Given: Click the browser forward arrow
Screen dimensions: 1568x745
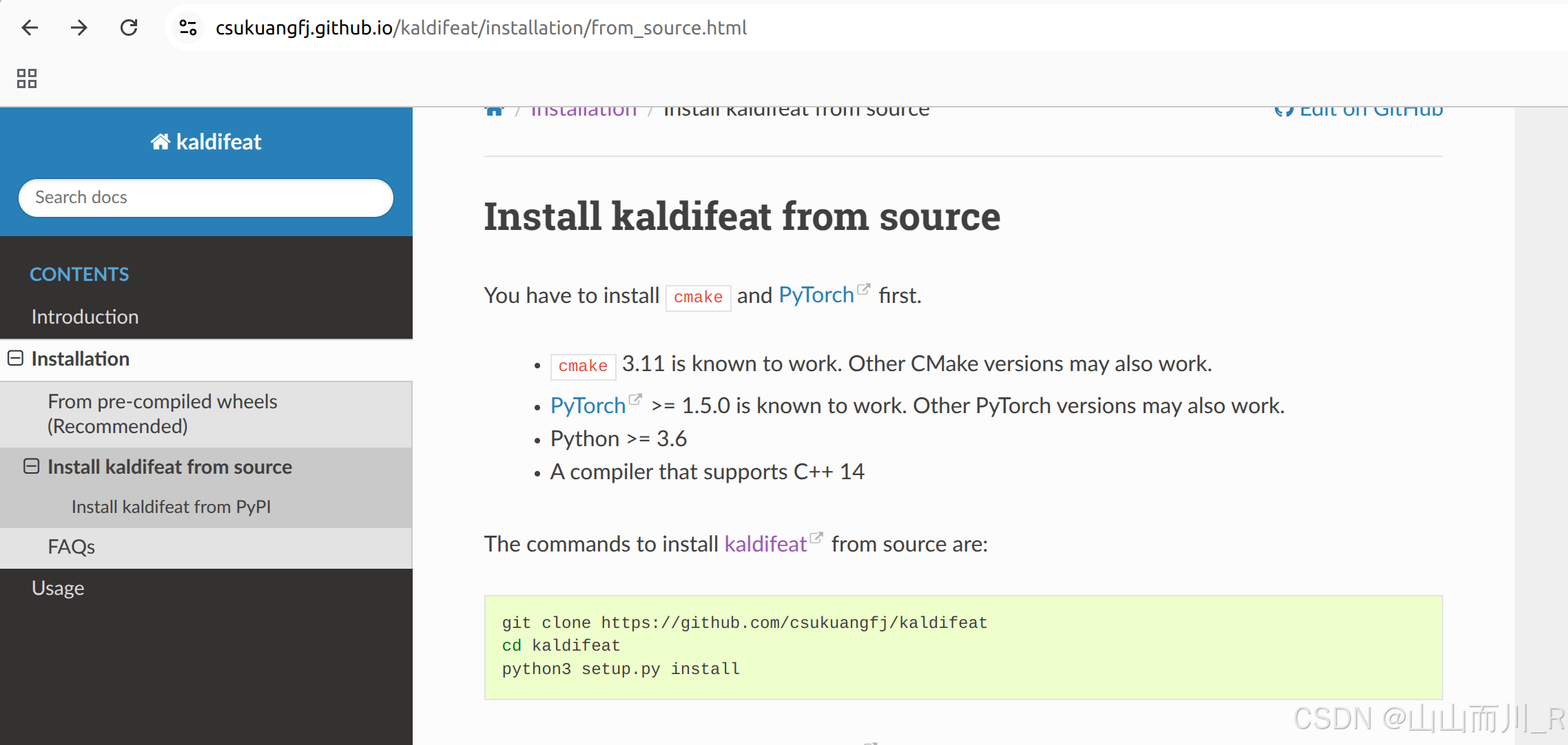Looking at the screenshot, I should pos(79,28).
